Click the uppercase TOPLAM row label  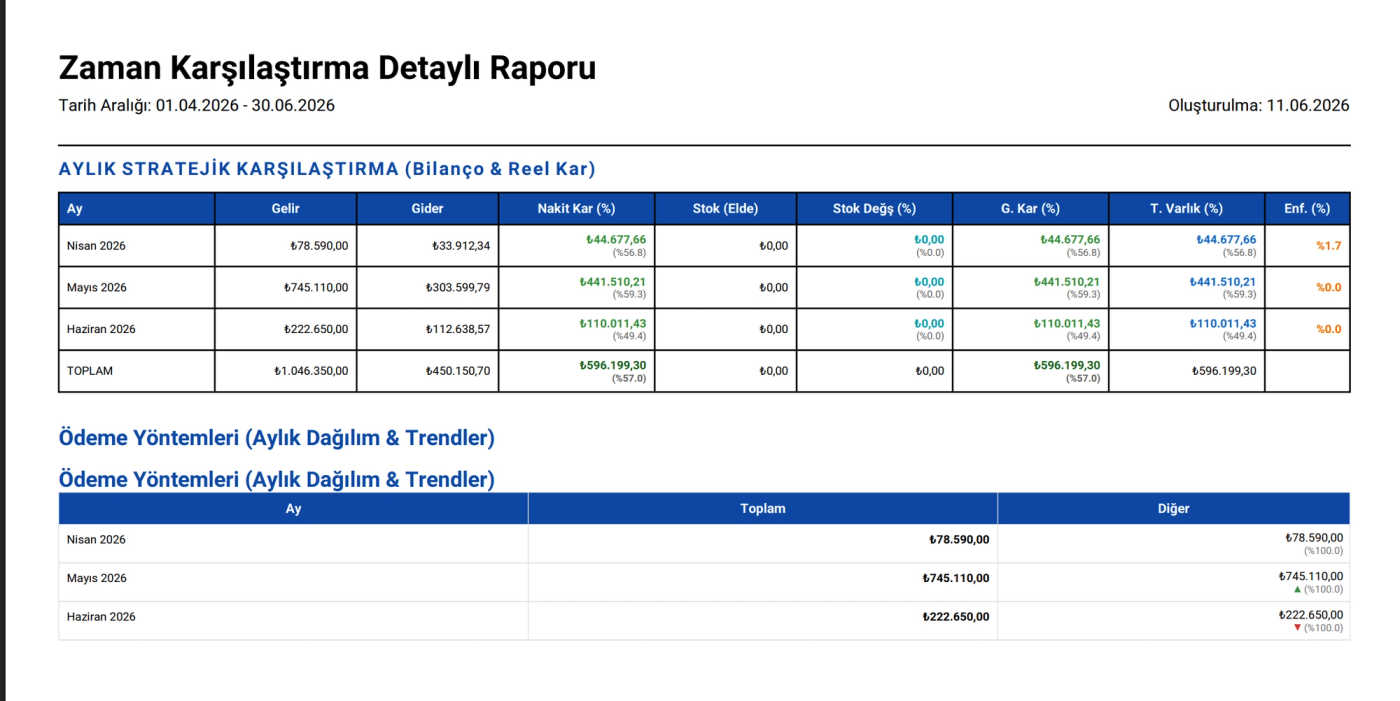coord(90,371)
